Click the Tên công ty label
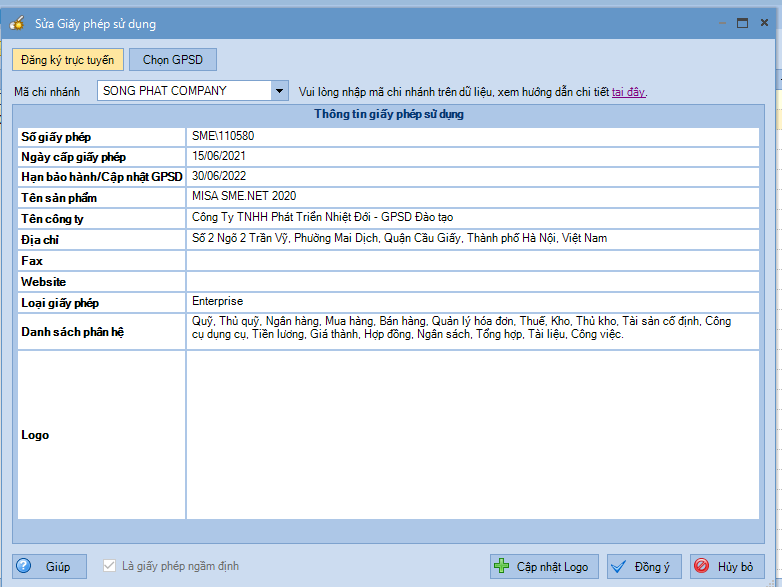 52,219
